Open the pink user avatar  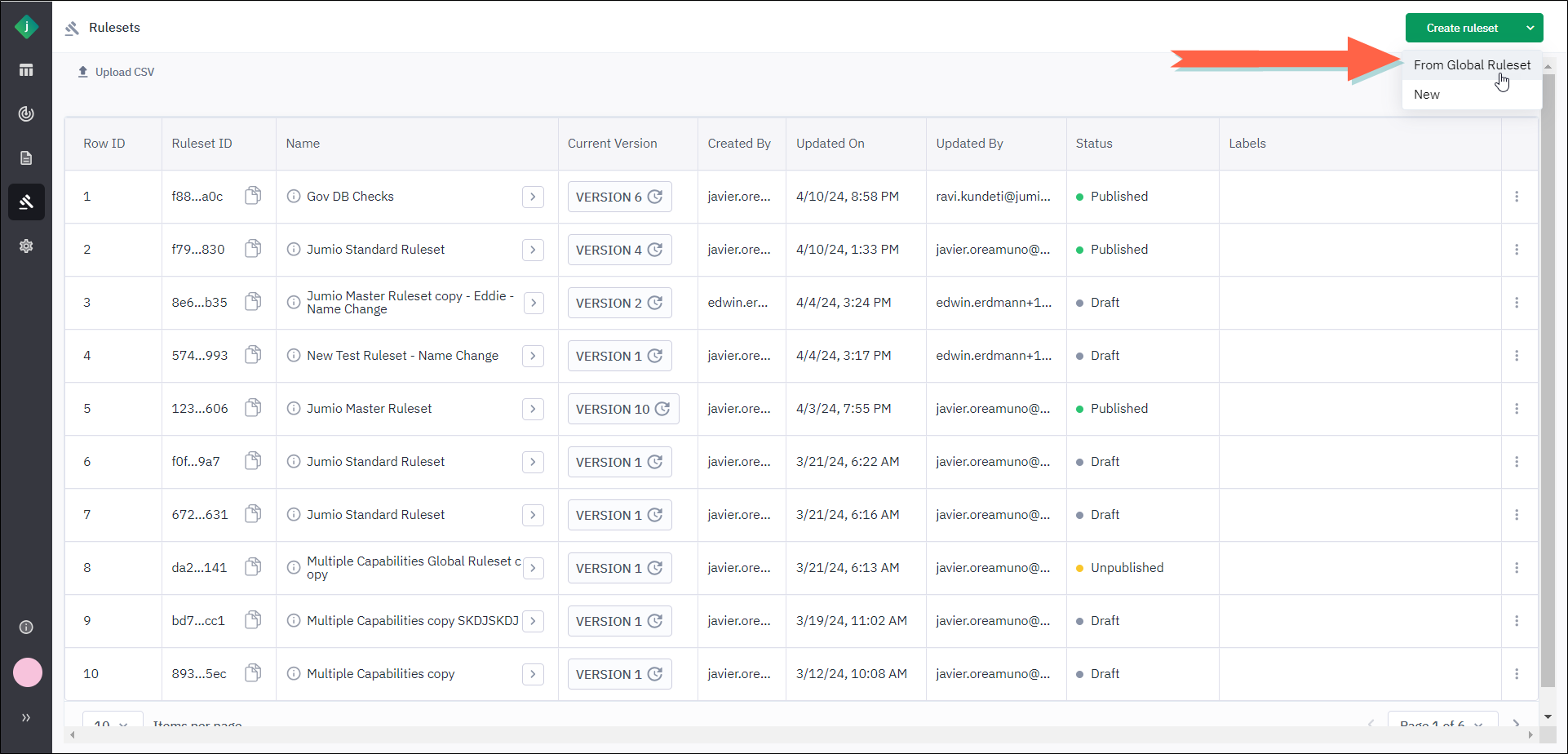(28, 672)
